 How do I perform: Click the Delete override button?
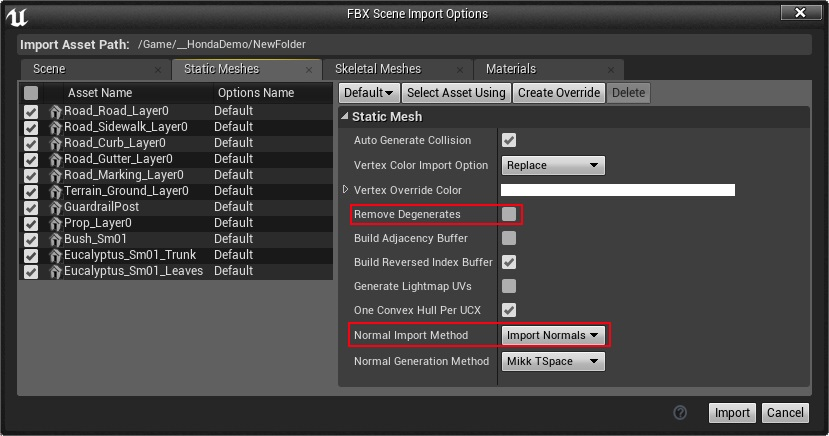click(629, 93)
